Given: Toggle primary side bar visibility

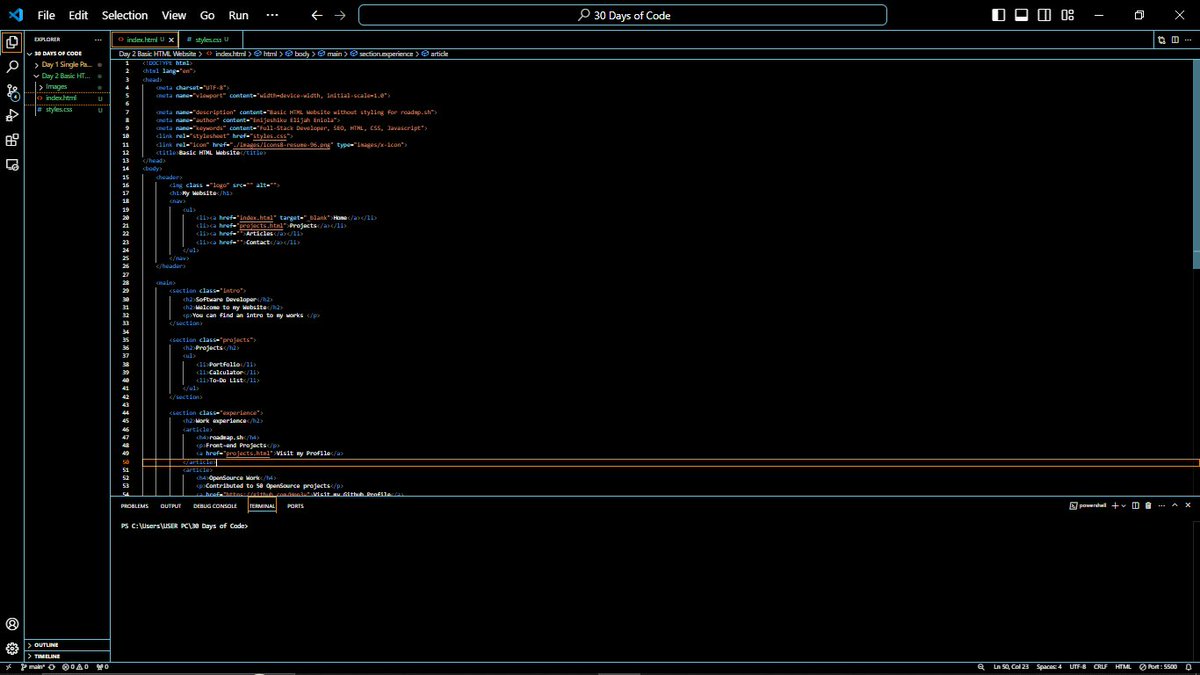Looking at the screenshot, I should tap(999, 15).
